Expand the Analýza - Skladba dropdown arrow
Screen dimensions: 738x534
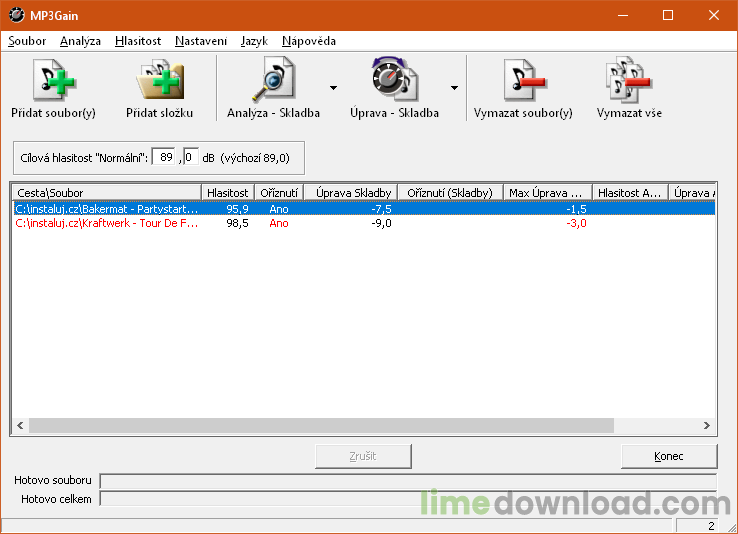[333, 88]
